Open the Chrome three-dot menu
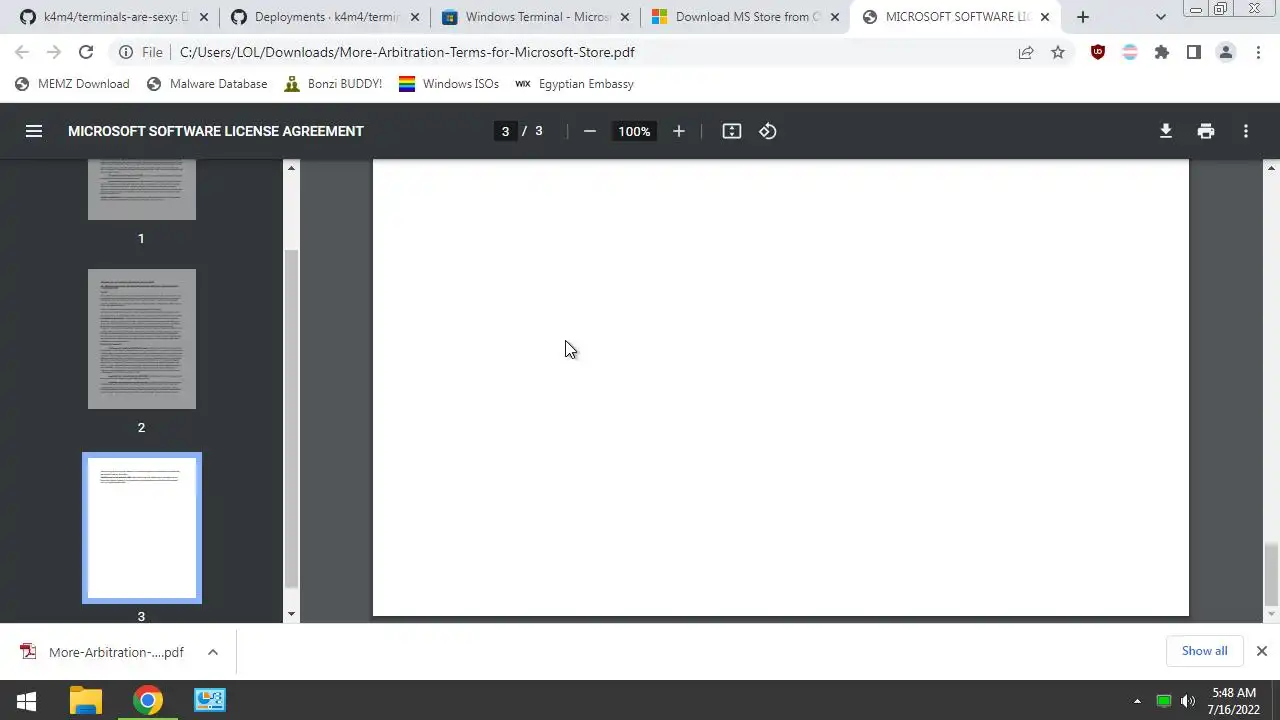This screenshot has width=1280, height=720. [1258, 52]
